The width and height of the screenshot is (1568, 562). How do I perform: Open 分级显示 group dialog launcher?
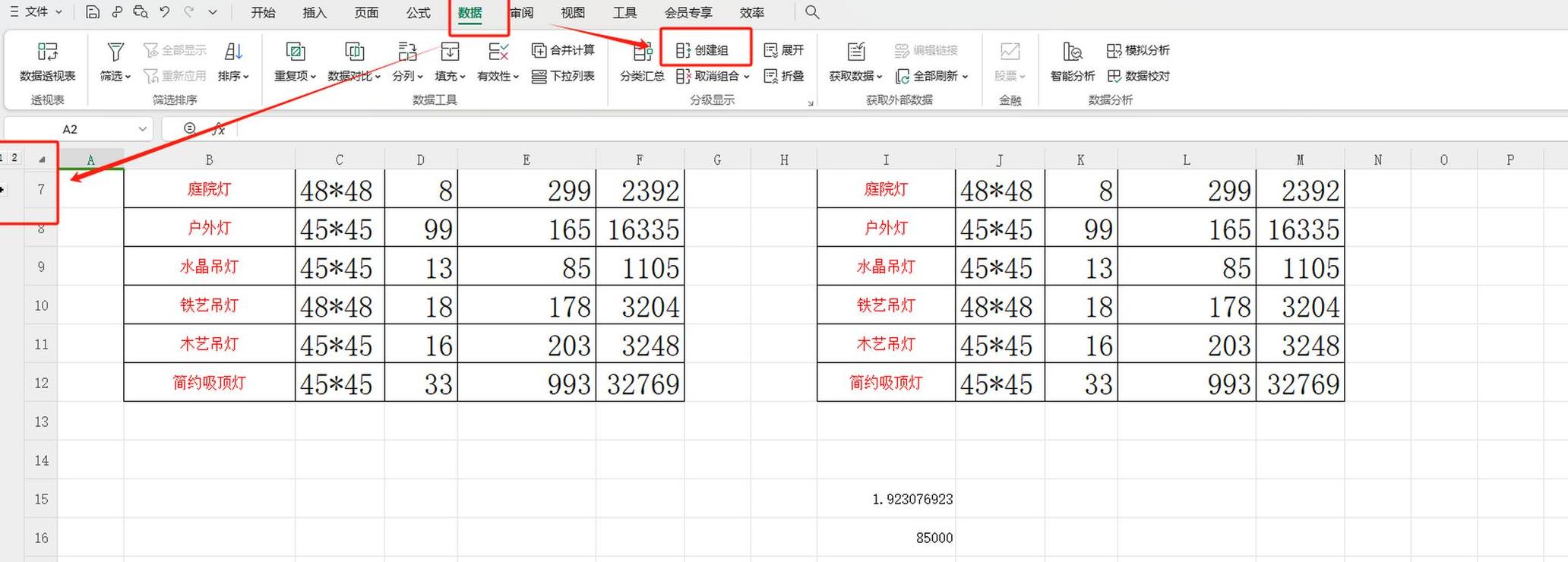(x=811, y=103)
